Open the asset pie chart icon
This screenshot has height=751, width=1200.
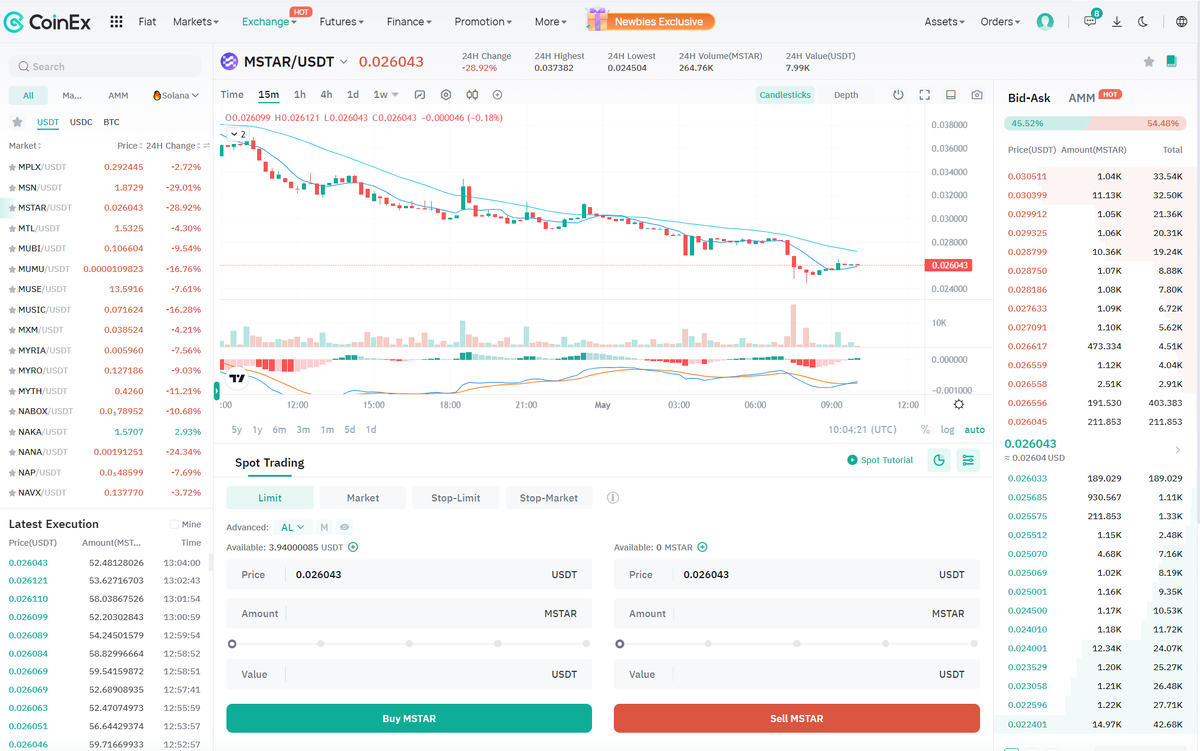939,460
